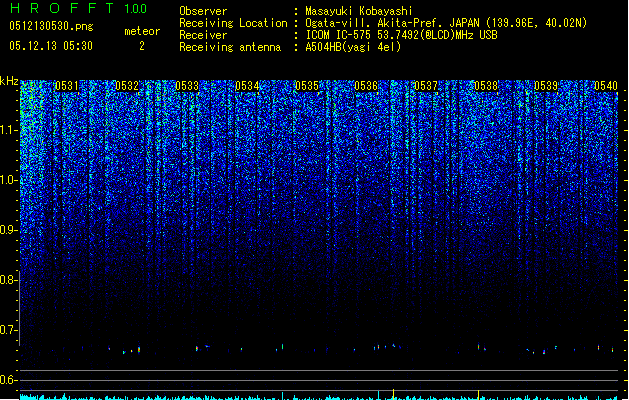Click the 0533 time marker

(x=187, y=86)
